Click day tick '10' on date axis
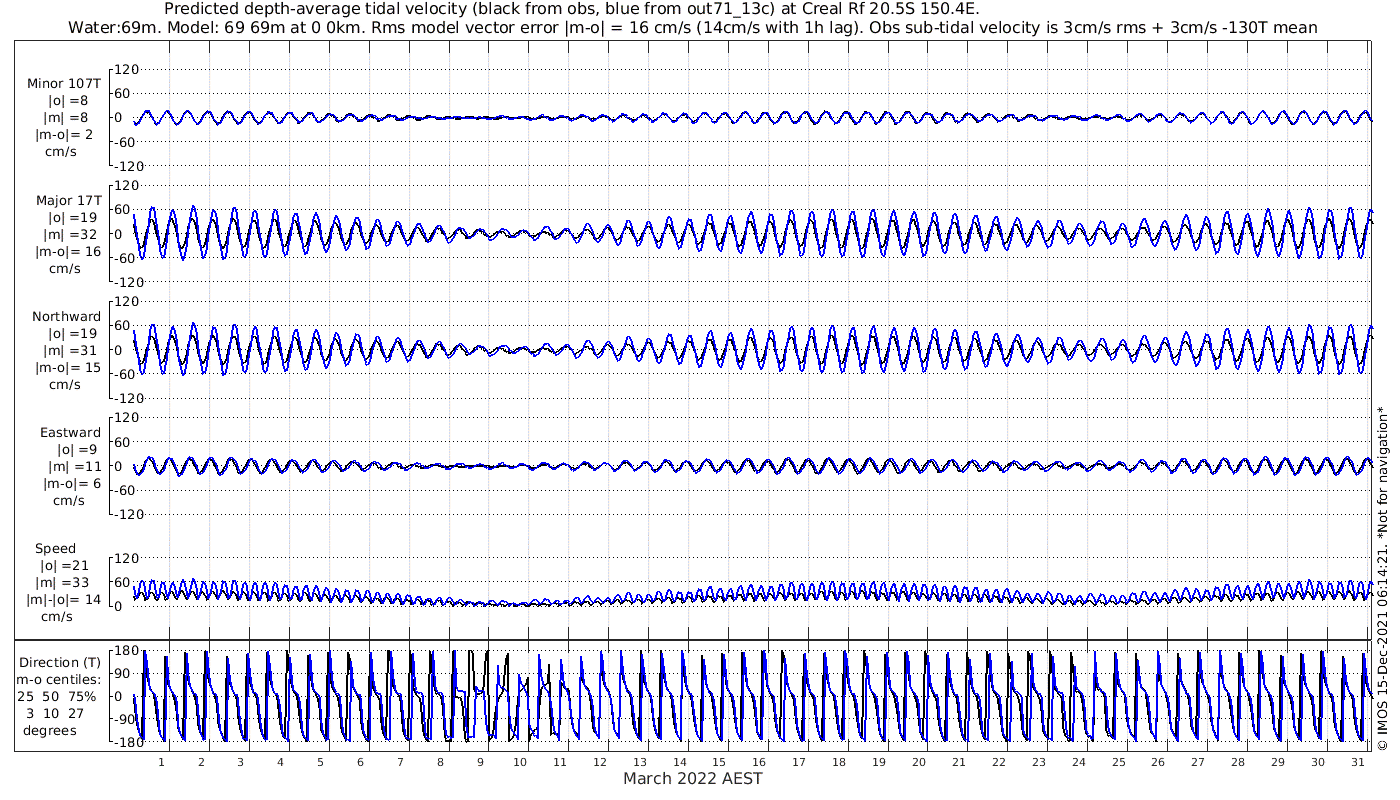The width and height of the screenshot is (1400, 800). (x=520, y=762)
